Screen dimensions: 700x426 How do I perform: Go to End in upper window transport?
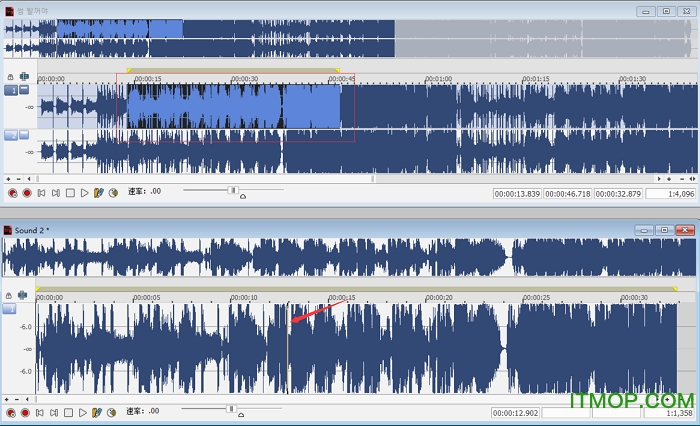[55, 193]
